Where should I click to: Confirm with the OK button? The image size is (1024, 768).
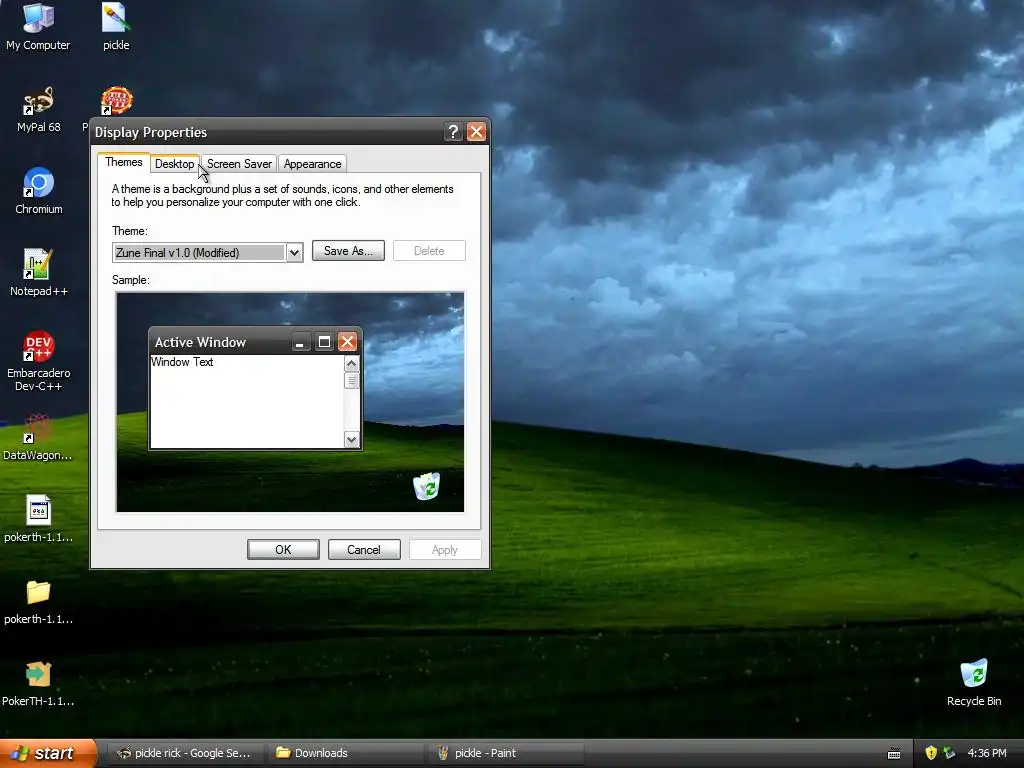[x=283, y=550]
